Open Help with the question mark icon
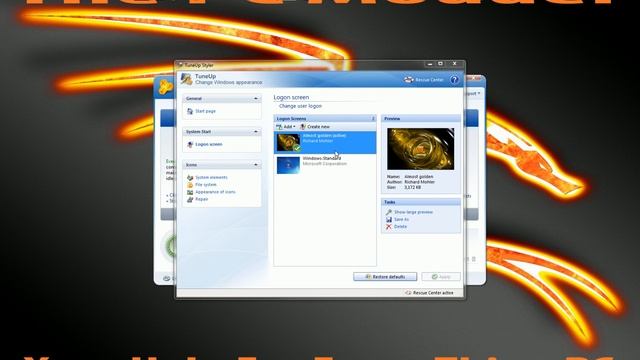 point(454,80)
